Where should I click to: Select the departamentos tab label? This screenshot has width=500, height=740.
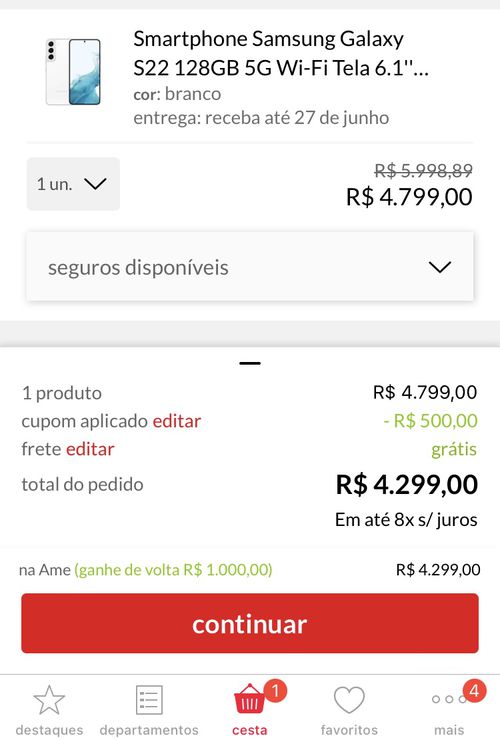(149, 730)
